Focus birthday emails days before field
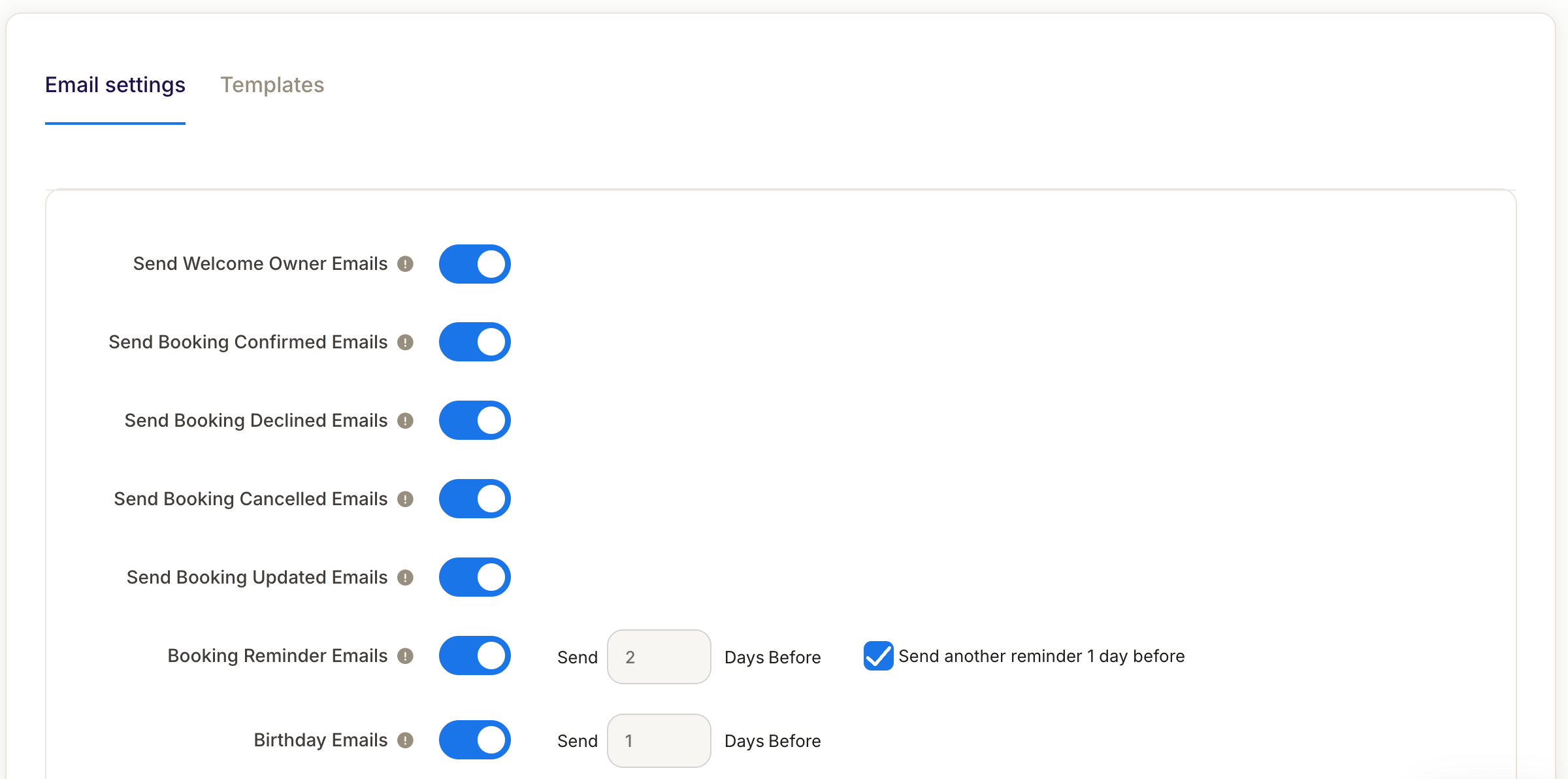 pos(659,740)
